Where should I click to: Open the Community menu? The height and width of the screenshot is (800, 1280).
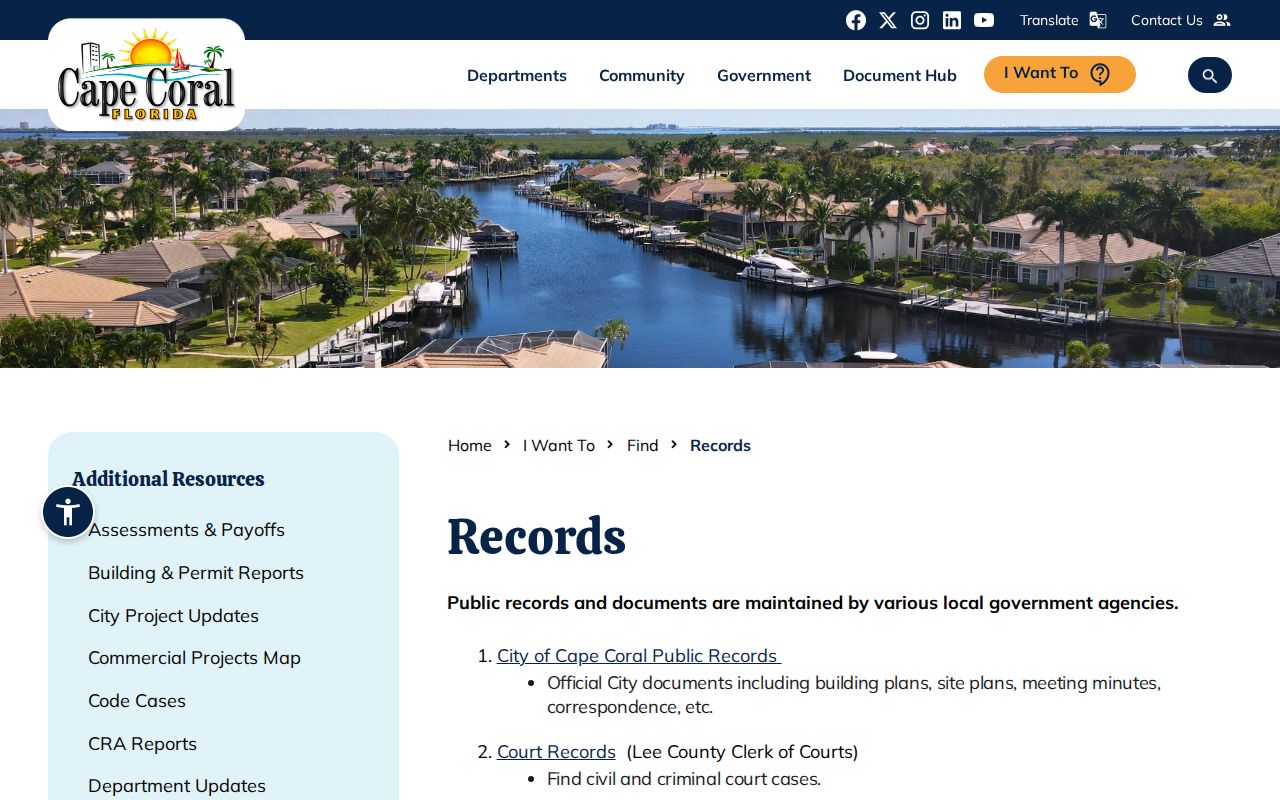click(x=642, y=75)
